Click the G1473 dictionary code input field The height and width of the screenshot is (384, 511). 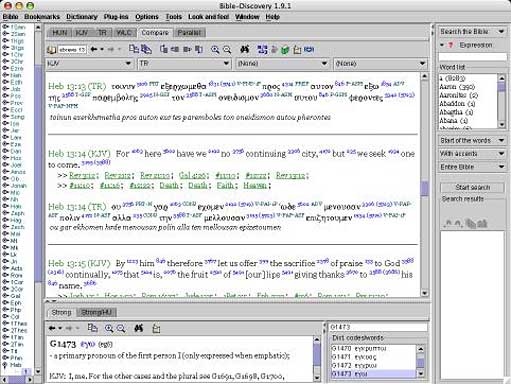378,327
